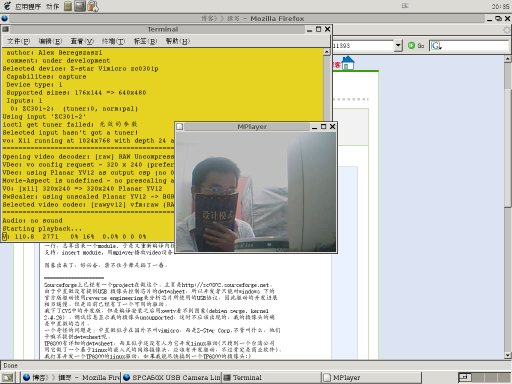Switch to the MPlayer taskbar button

pyautogui.click(x=371, y=377)
